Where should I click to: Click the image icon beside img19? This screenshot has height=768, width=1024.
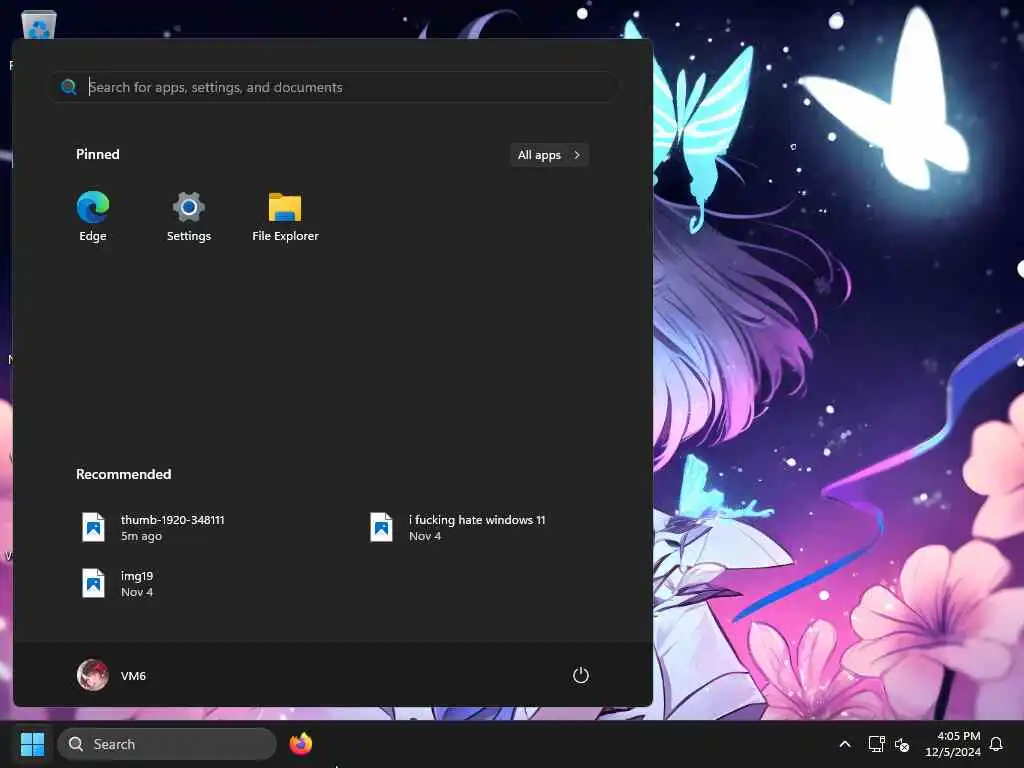point(93,583)
